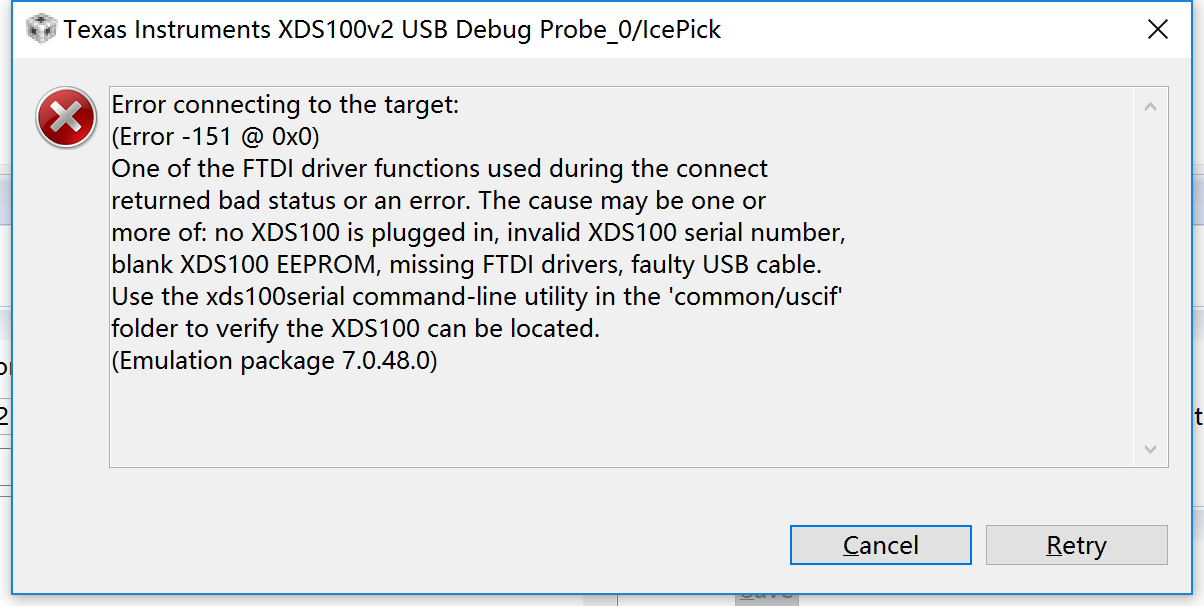Close the XDS100v2 error dialog

(1157, 30)
